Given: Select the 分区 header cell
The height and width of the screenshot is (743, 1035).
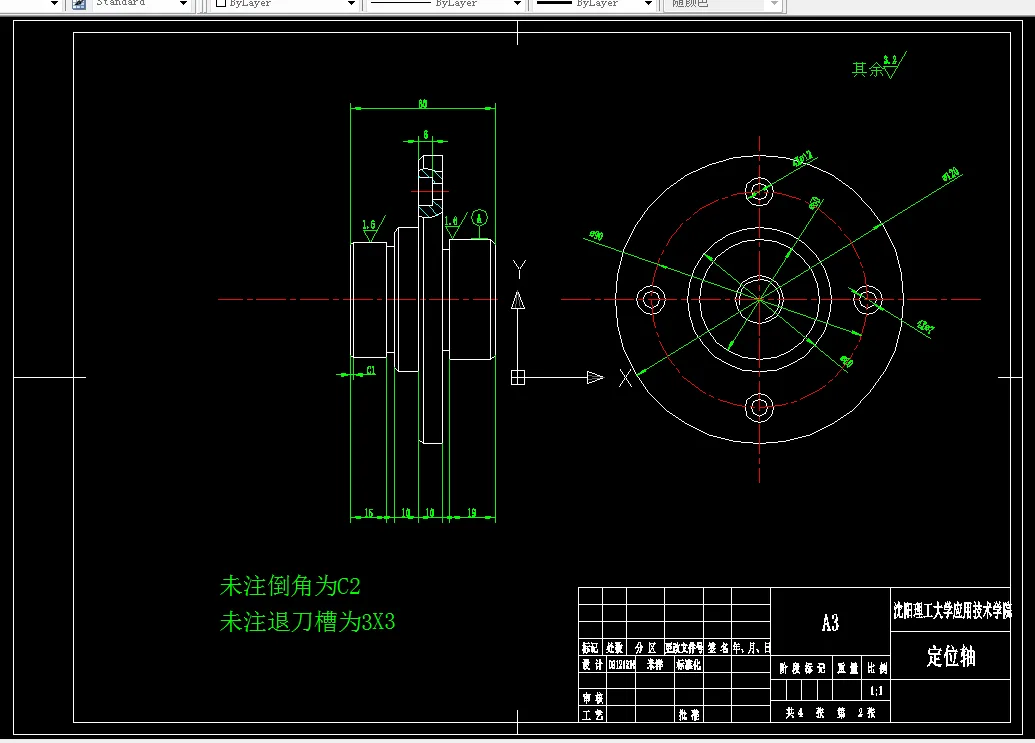Looking at the screenshot, I should tap(645, 648).
